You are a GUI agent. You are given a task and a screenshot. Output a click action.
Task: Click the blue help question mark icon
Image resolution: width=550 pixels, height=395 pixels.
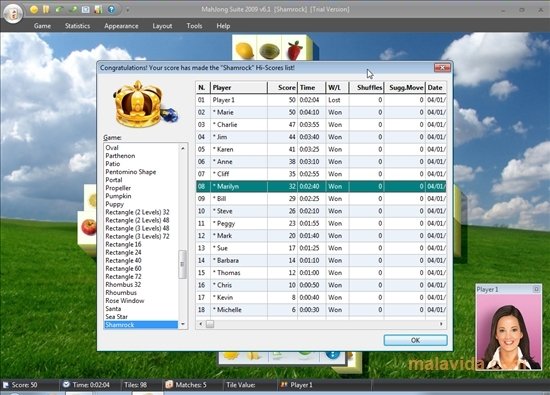coord(112,9)
